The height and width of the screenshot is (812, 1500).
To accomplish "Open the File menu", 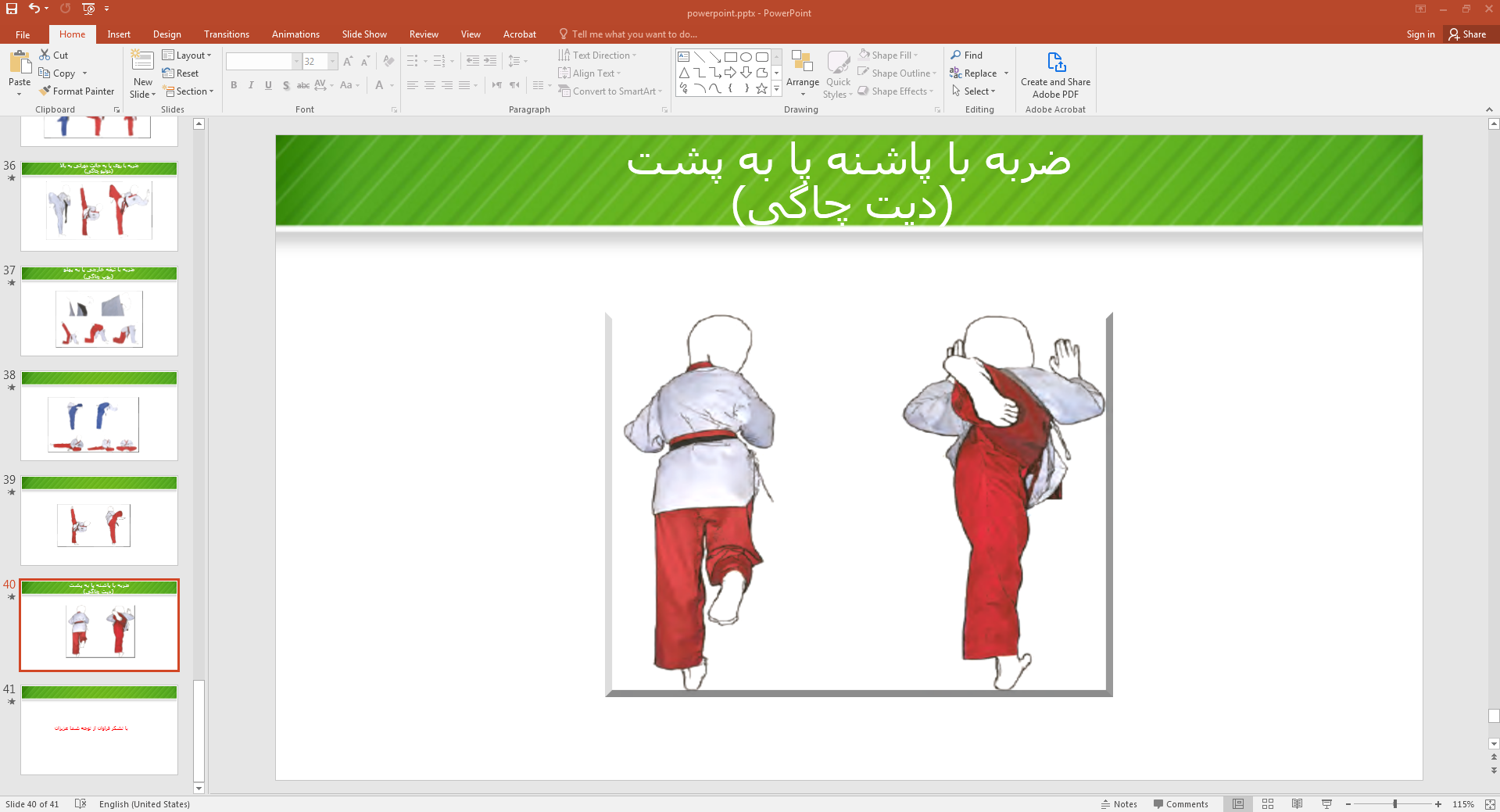I will click(23, 34).
